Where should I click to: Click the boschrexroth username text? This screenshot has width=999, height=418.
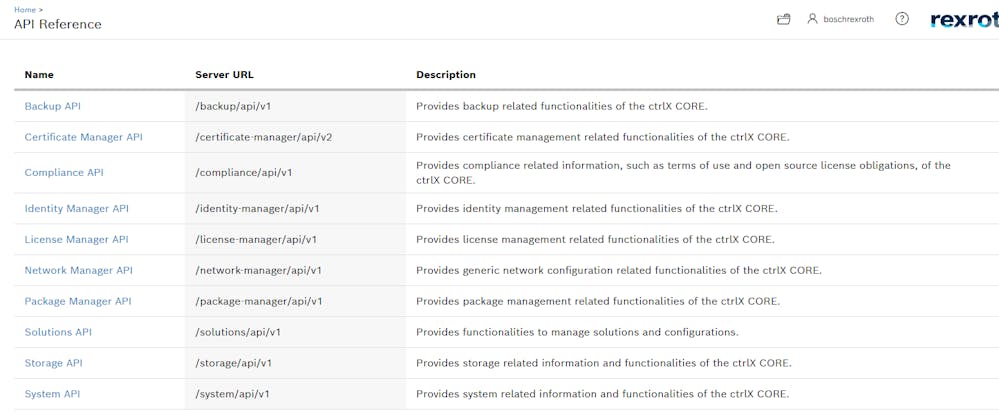click(848, 19)
